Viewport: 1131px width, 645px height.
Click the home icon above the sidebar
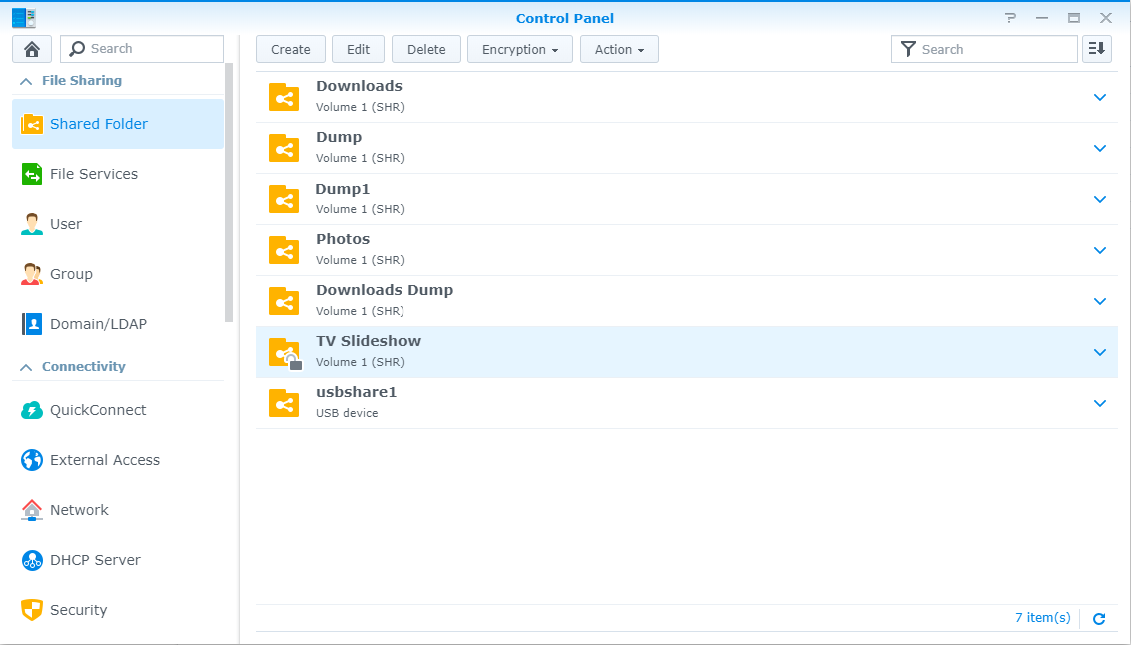(31, 48)
